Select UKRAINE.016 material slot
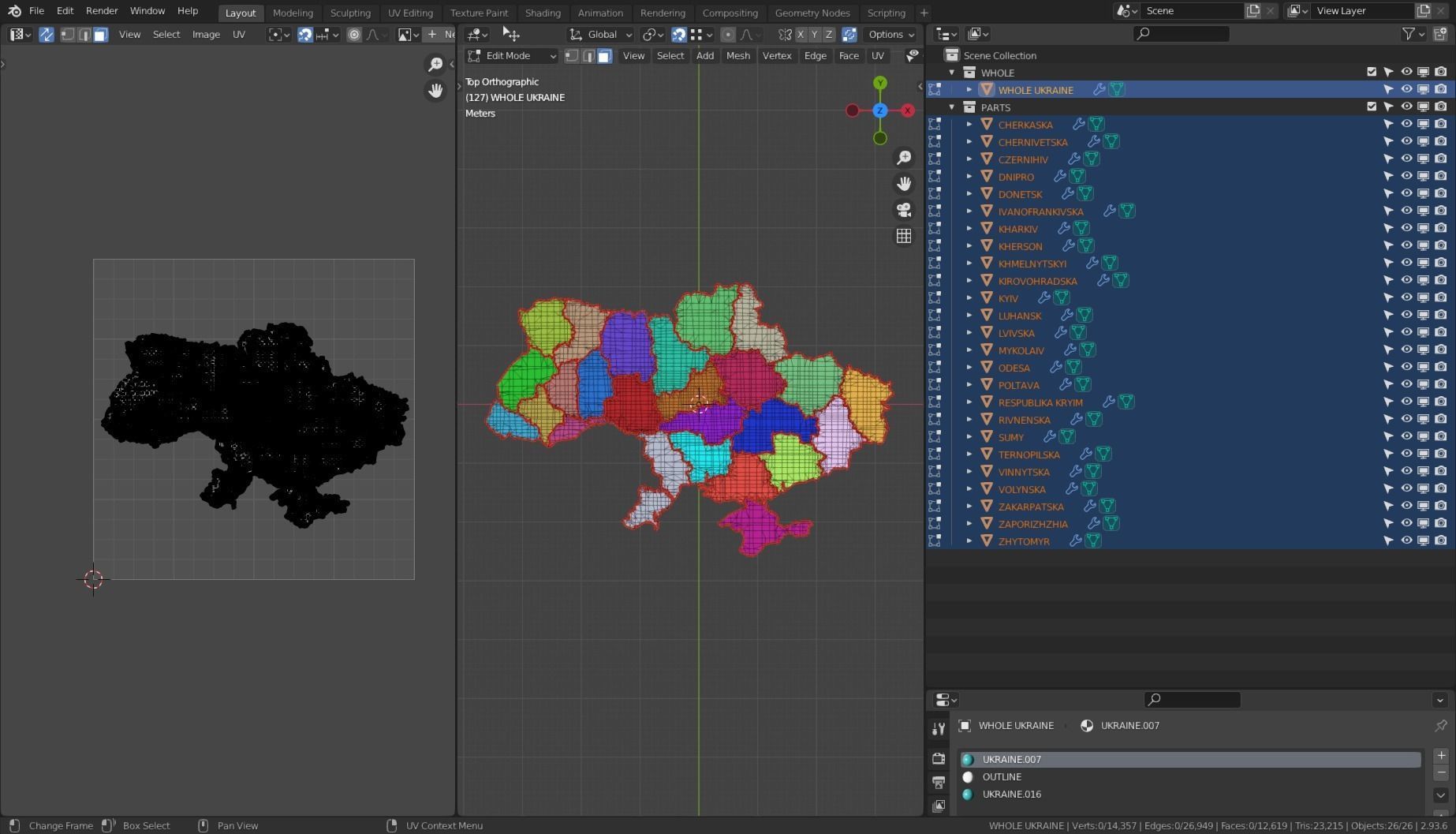1456x834 pixels. tap(1190, 795)
